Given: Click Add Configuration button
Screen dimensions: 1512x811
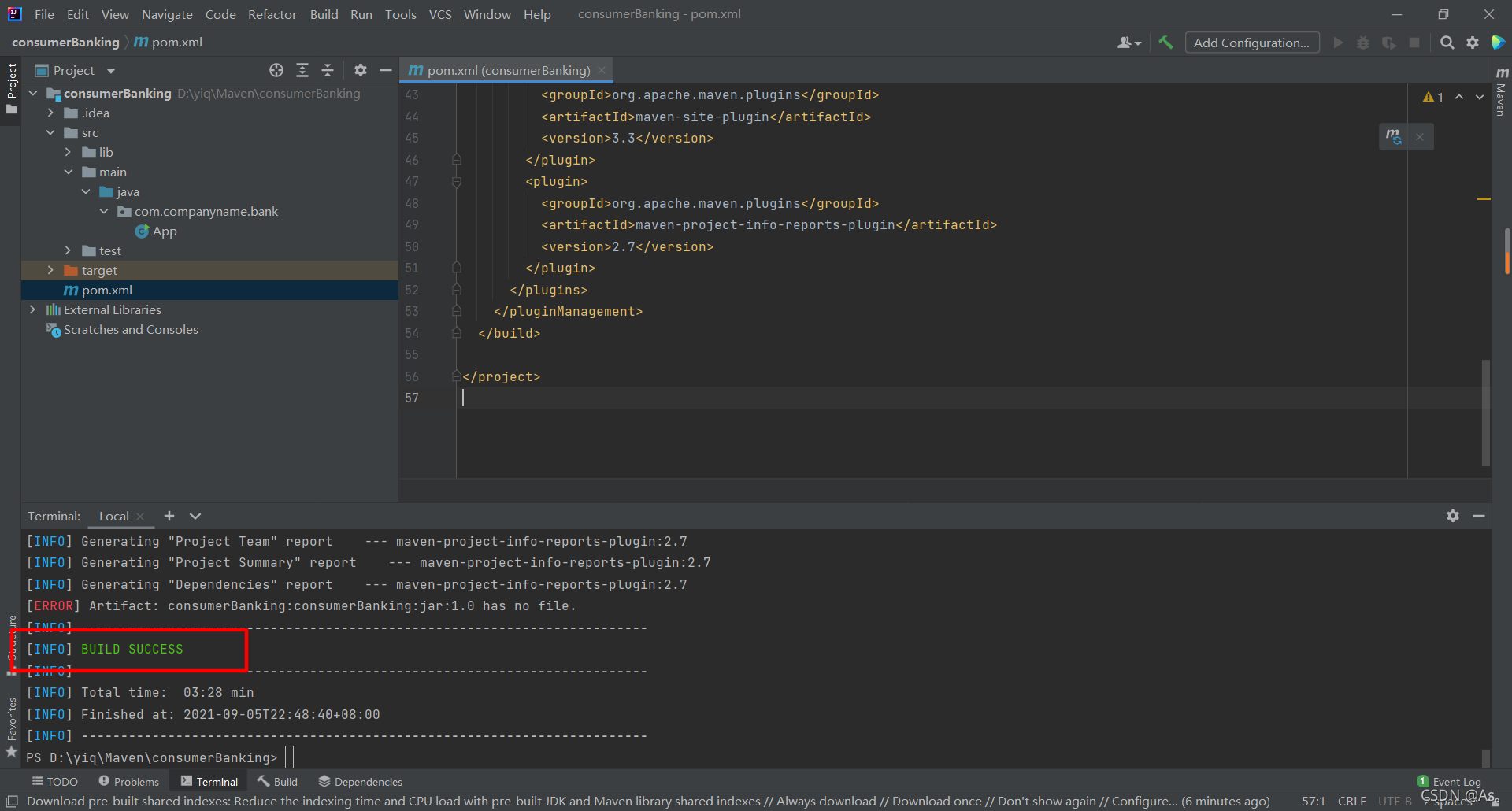Looking at the screenshot, I should (x=1251, y=43).
